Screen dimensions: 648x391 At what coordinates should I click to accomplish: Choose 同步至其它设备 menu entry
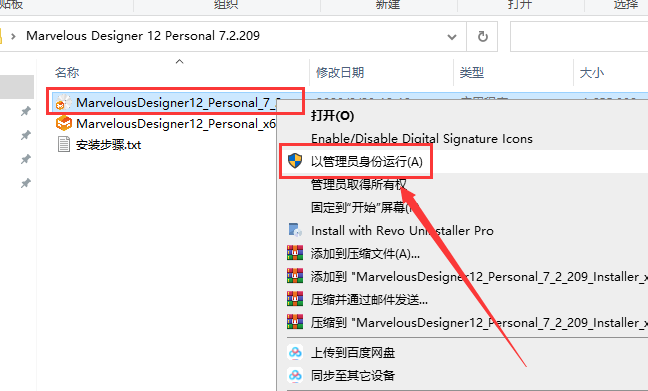353,376
